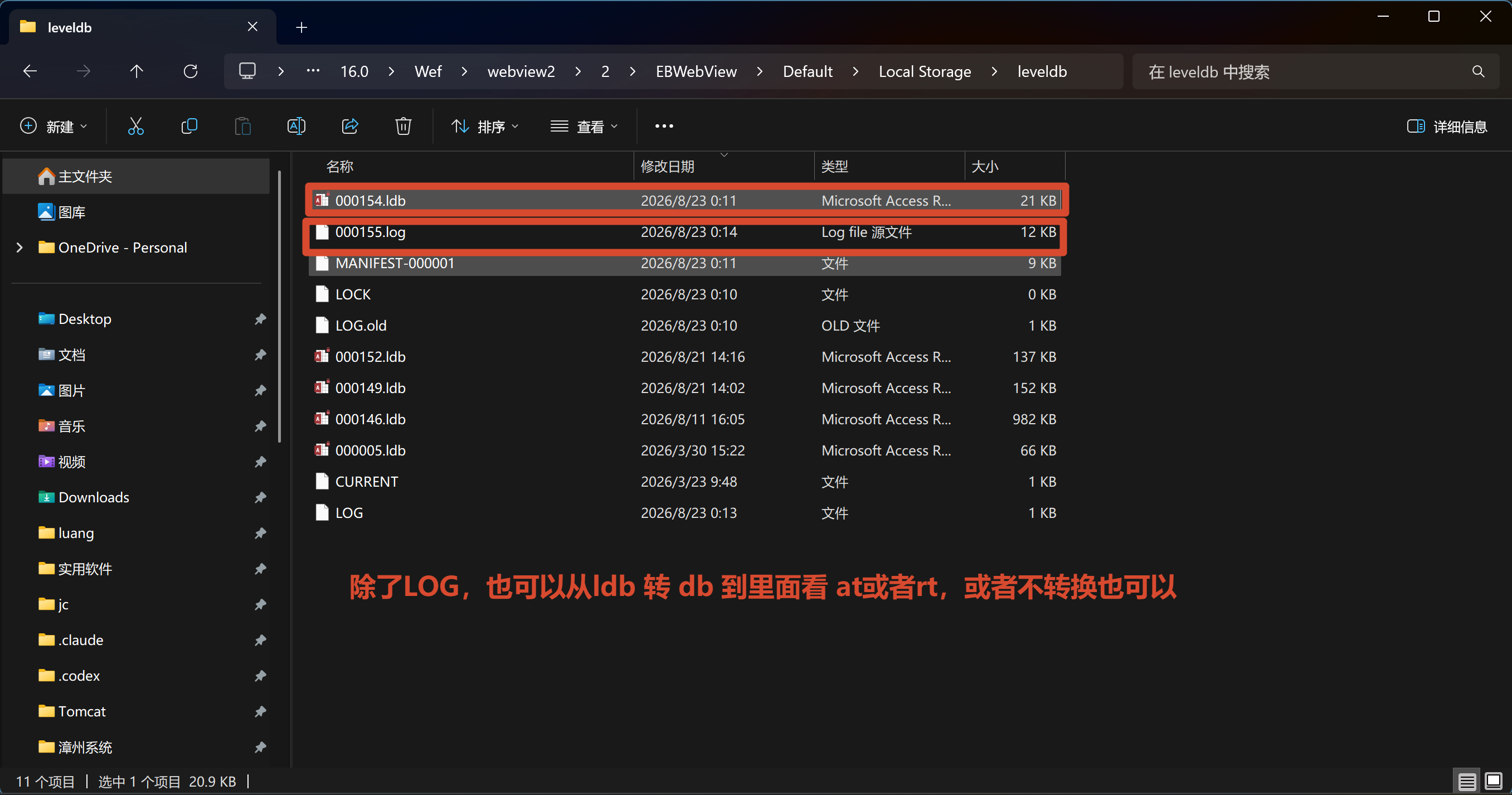Open 图库 in navigation pane
1512x795 pixels.
coord(136,212)
